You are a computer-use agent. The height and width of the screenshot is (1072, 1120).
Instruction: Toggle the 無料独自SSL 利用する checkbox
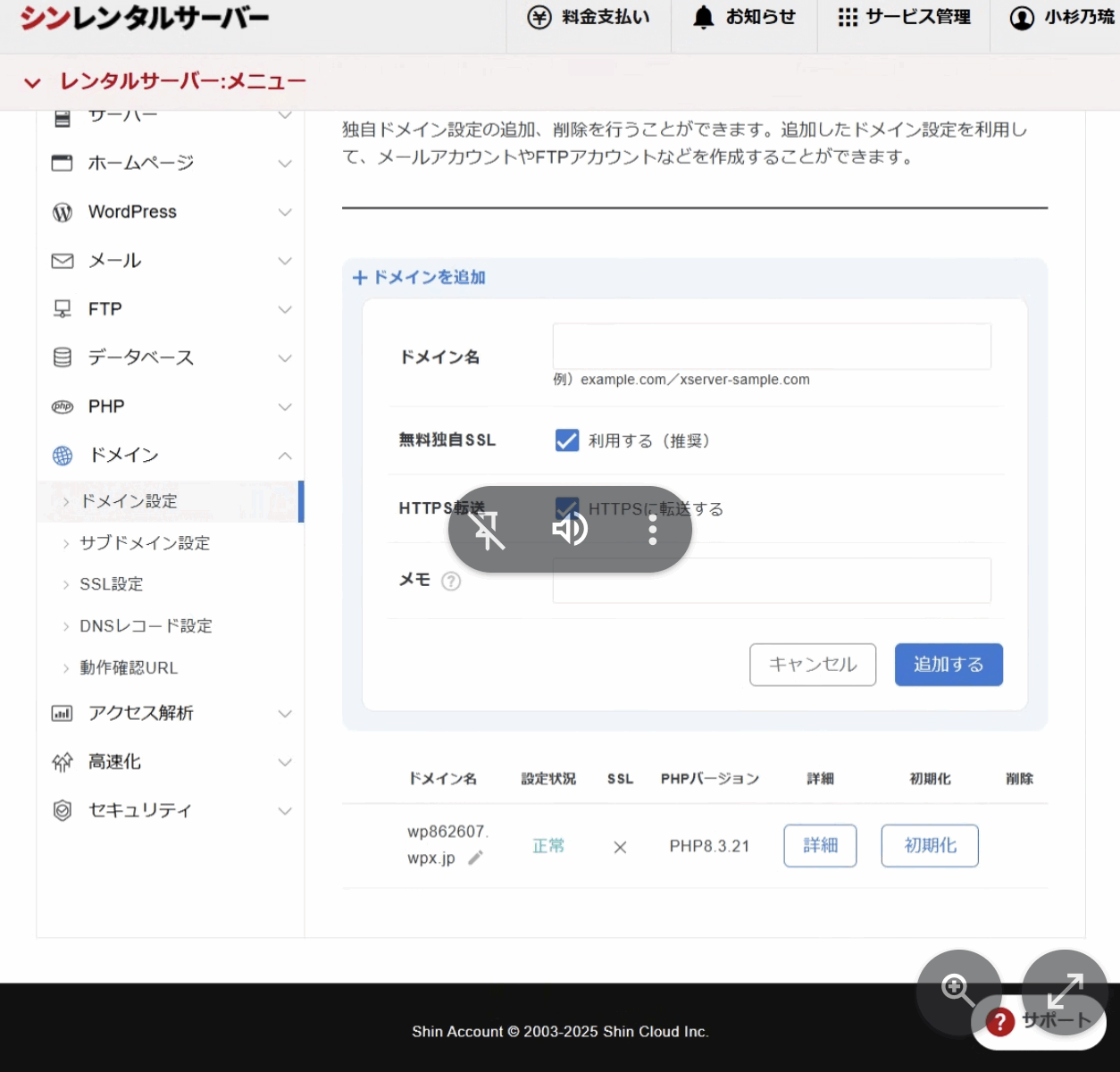[567, 440]
